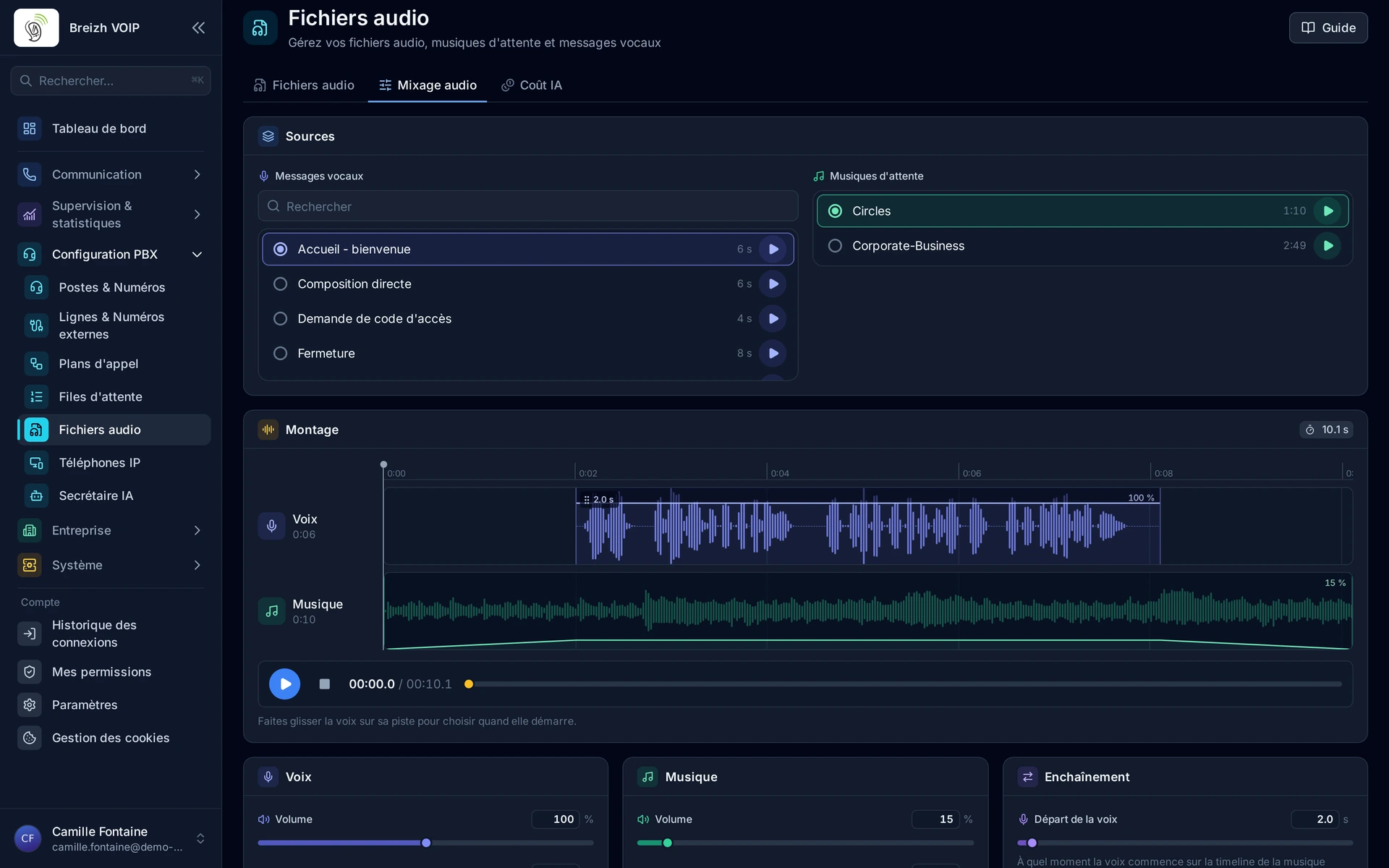Select Composition directe radio button
1389x868 pixels.
point(280,284)
